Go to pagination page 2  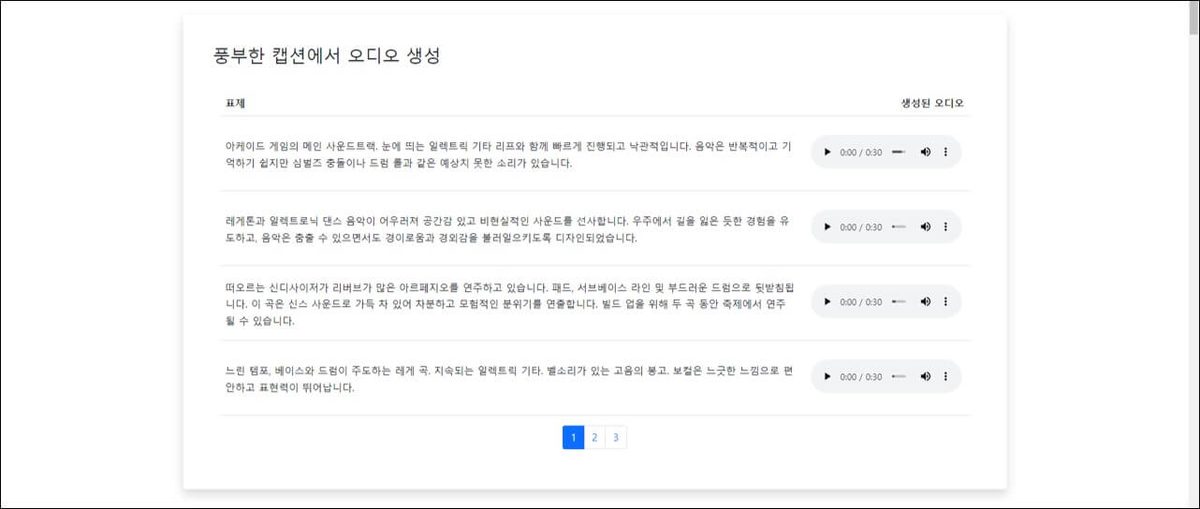tap(594, 437)
